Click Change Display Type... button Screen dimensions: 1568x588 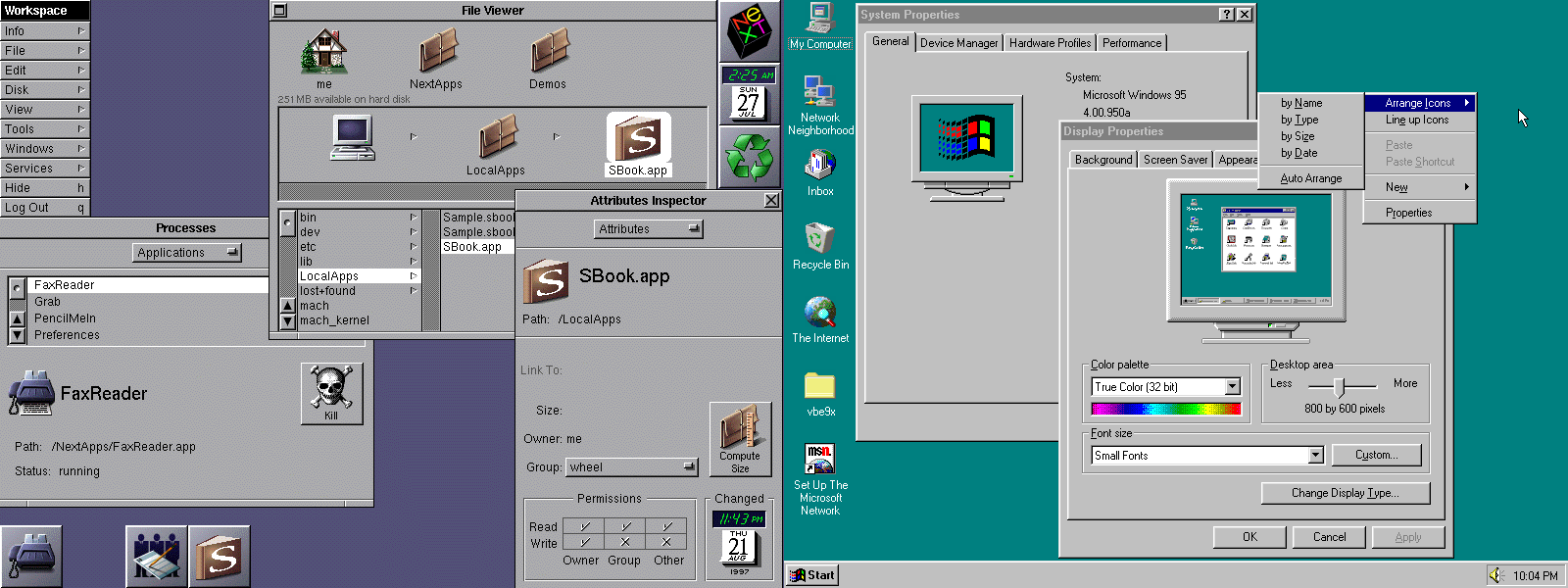click(x=1346, y=493)
